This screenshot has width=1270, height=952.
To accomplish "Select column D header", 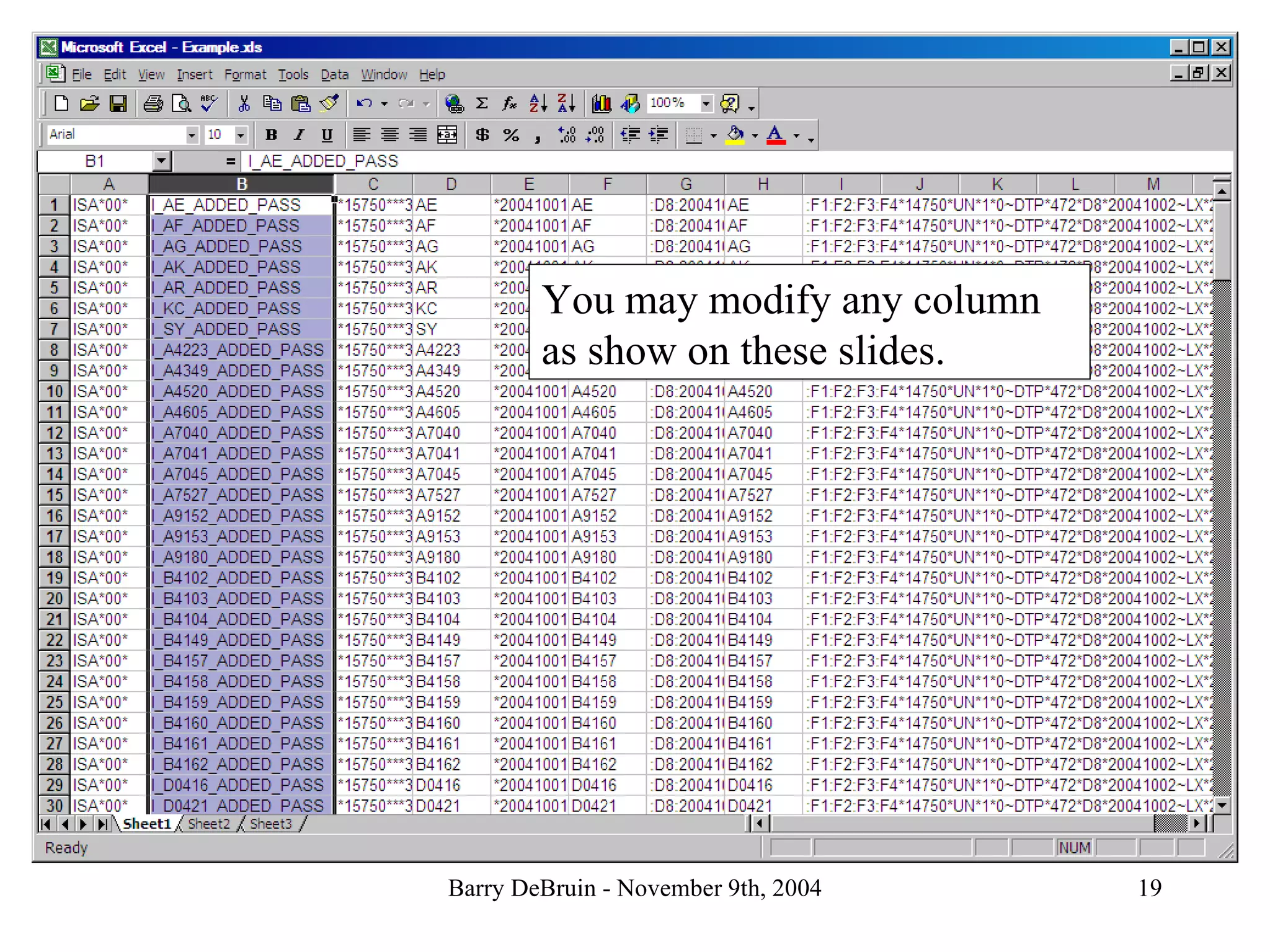I will point(451,184).
